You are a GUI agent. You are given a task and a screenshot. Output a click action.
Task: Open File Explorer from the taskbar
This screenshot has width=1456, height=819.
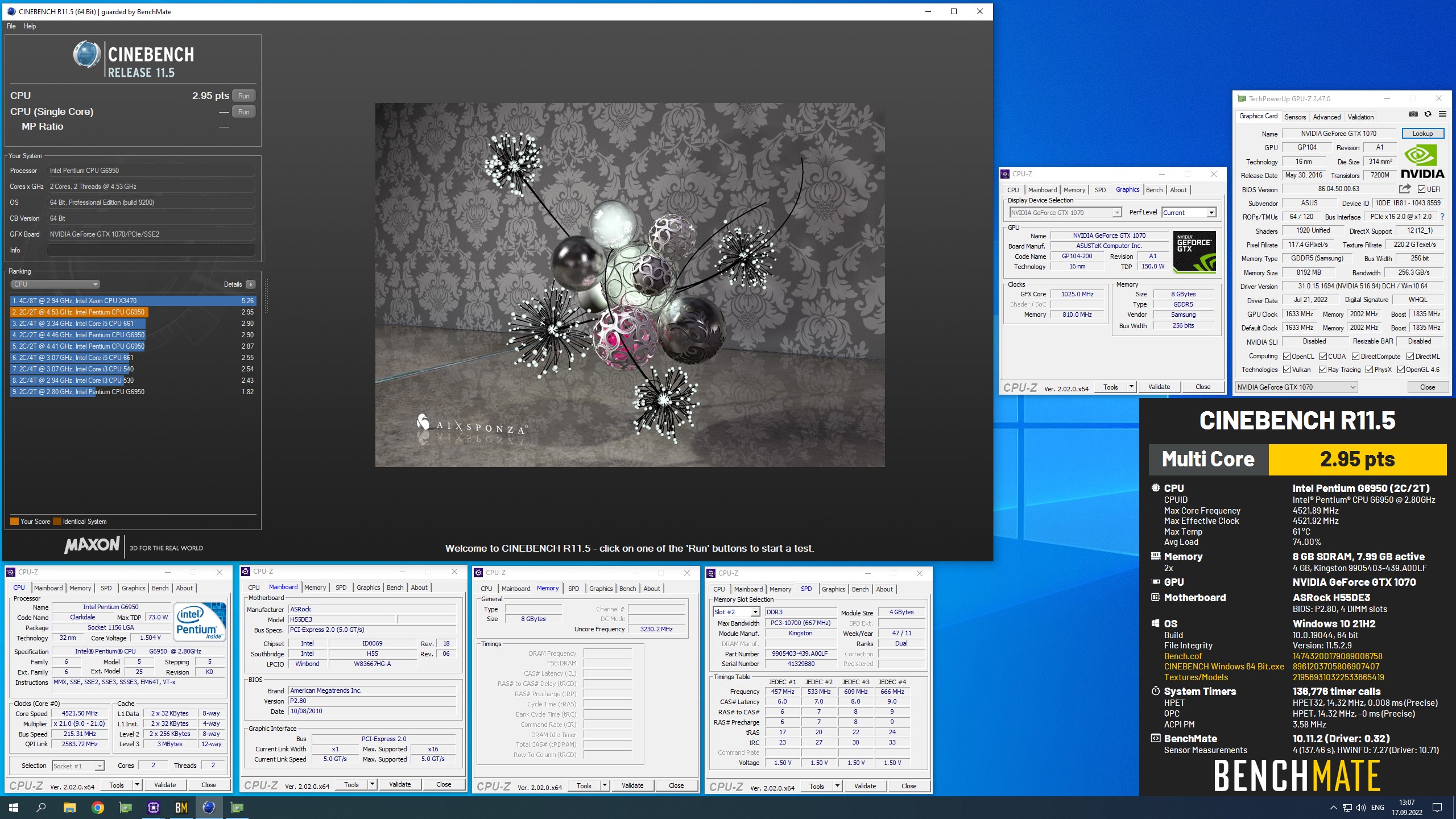coord(69,807)
